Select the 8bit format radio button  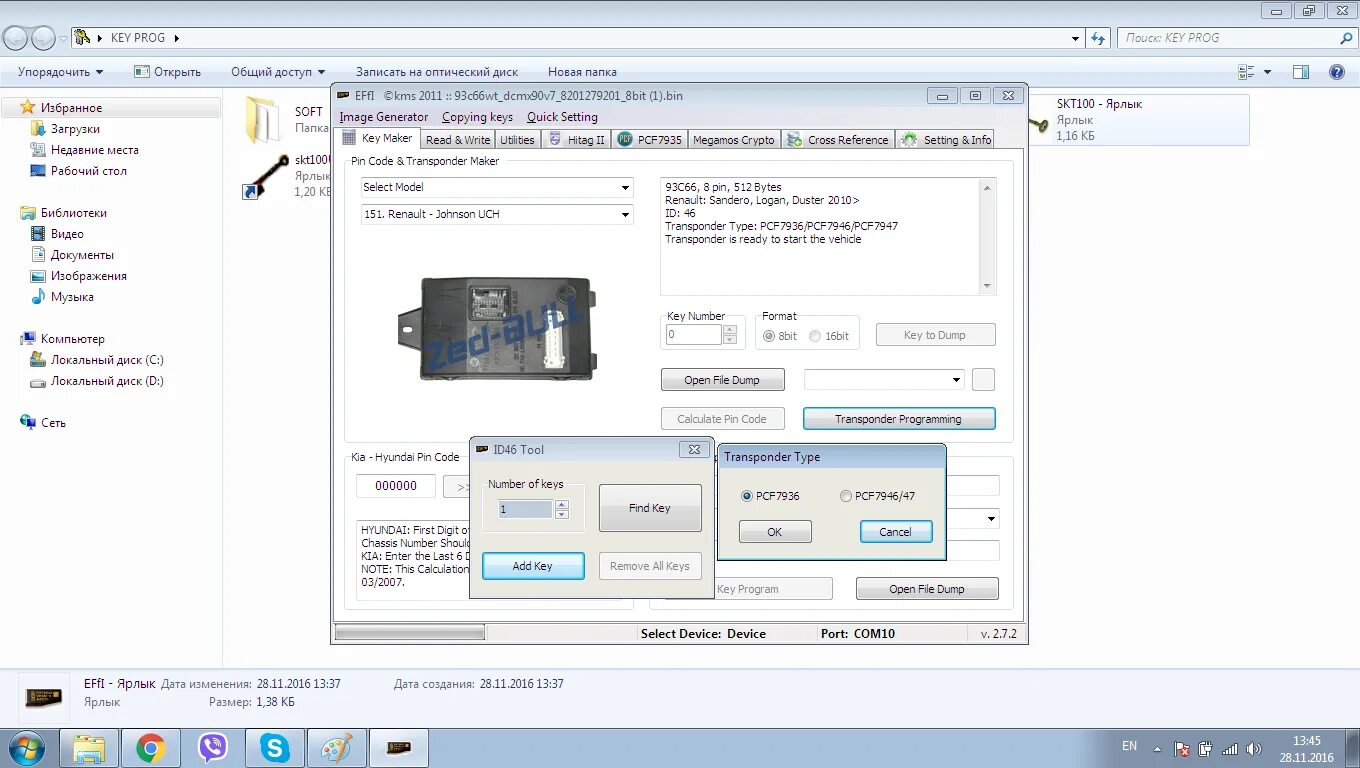click(769, 336)
